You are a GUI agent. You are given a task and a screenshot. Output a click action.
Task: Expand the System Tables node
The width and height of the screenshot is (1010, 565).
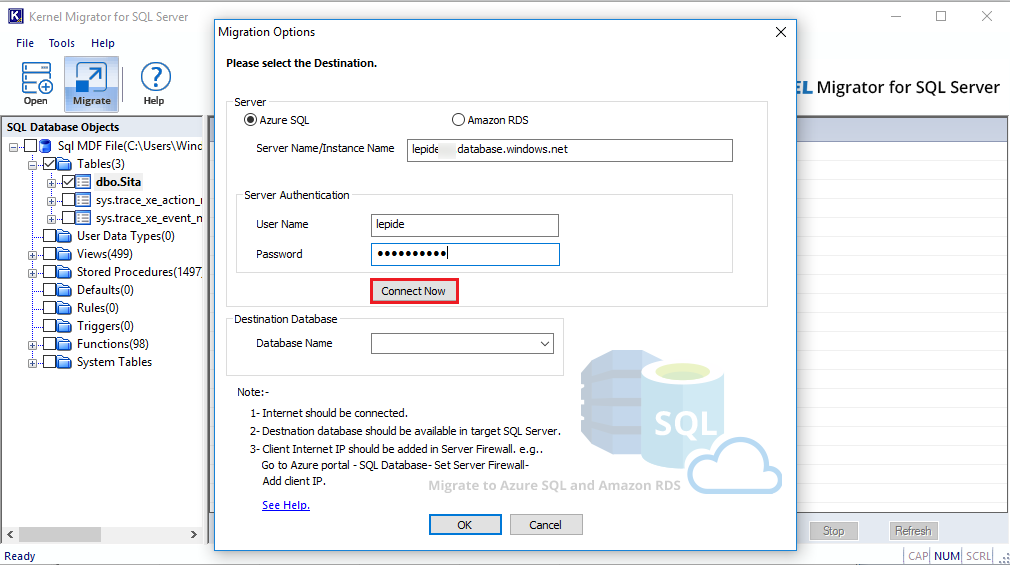tap(32, 364)
